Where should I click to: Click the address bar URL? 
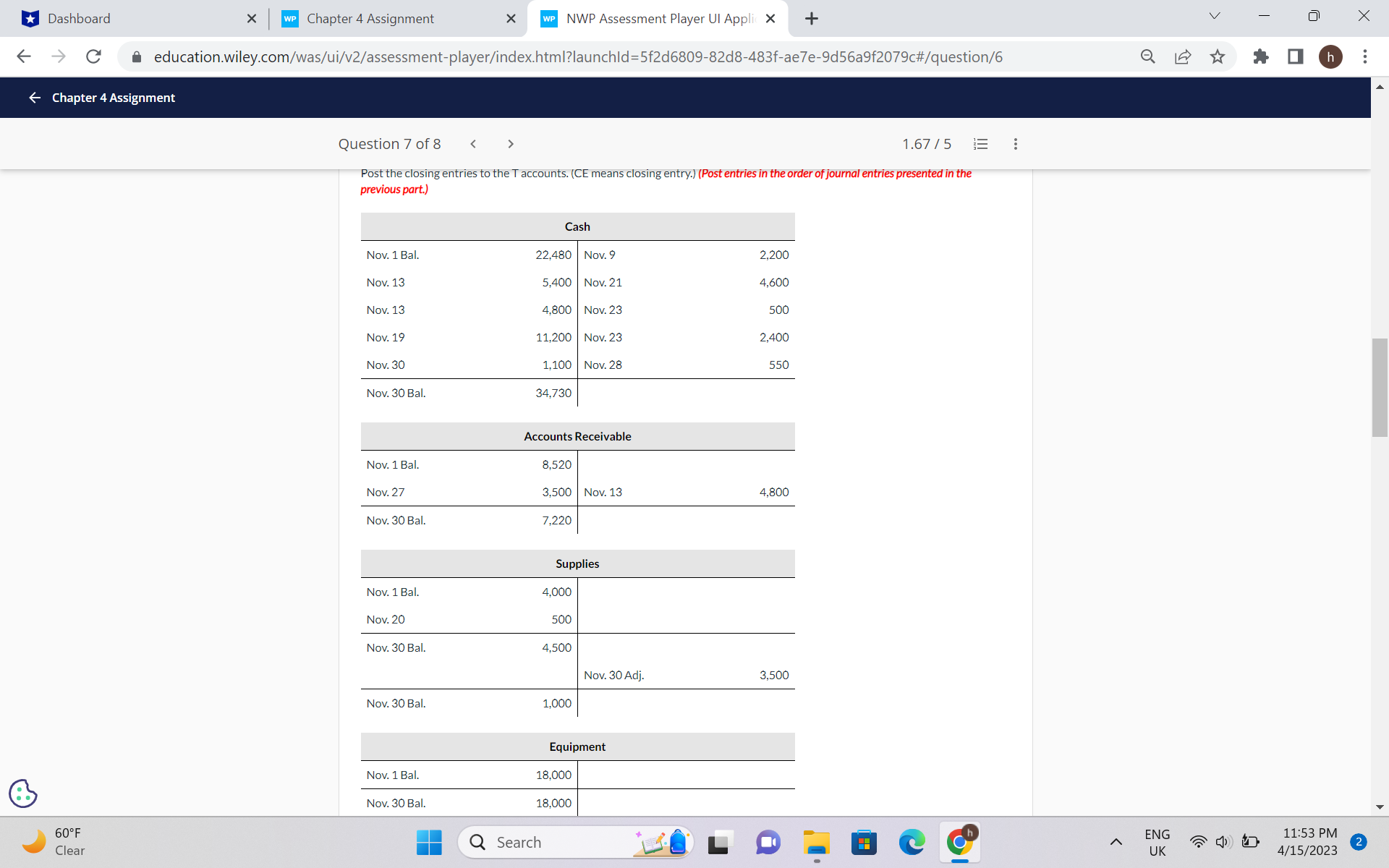579,56
